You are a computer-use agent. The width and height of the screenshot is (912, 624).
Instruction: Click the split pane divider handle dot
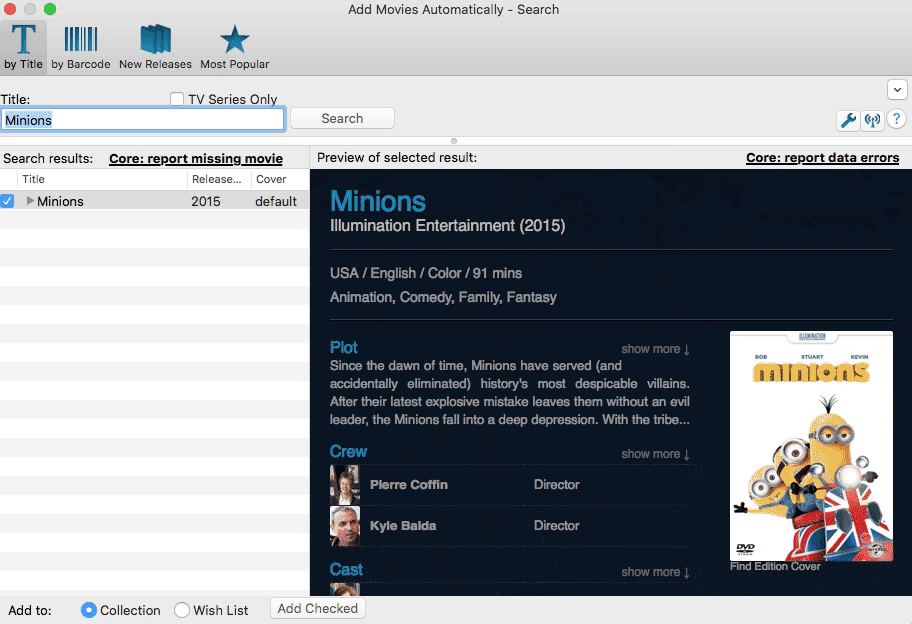454,141
